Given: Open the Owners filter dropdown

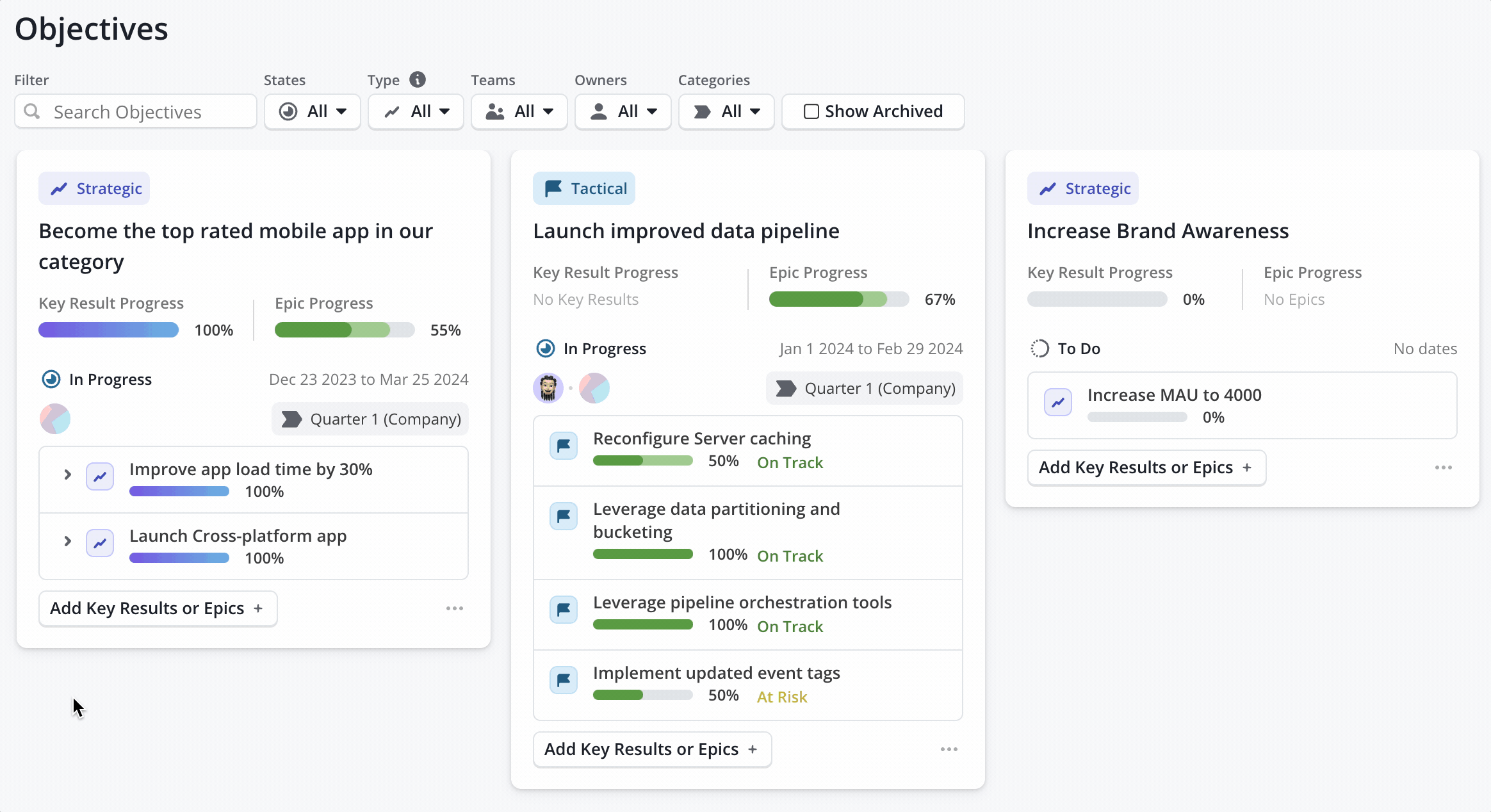Looking at the screenshot, I should coord(623,111).
